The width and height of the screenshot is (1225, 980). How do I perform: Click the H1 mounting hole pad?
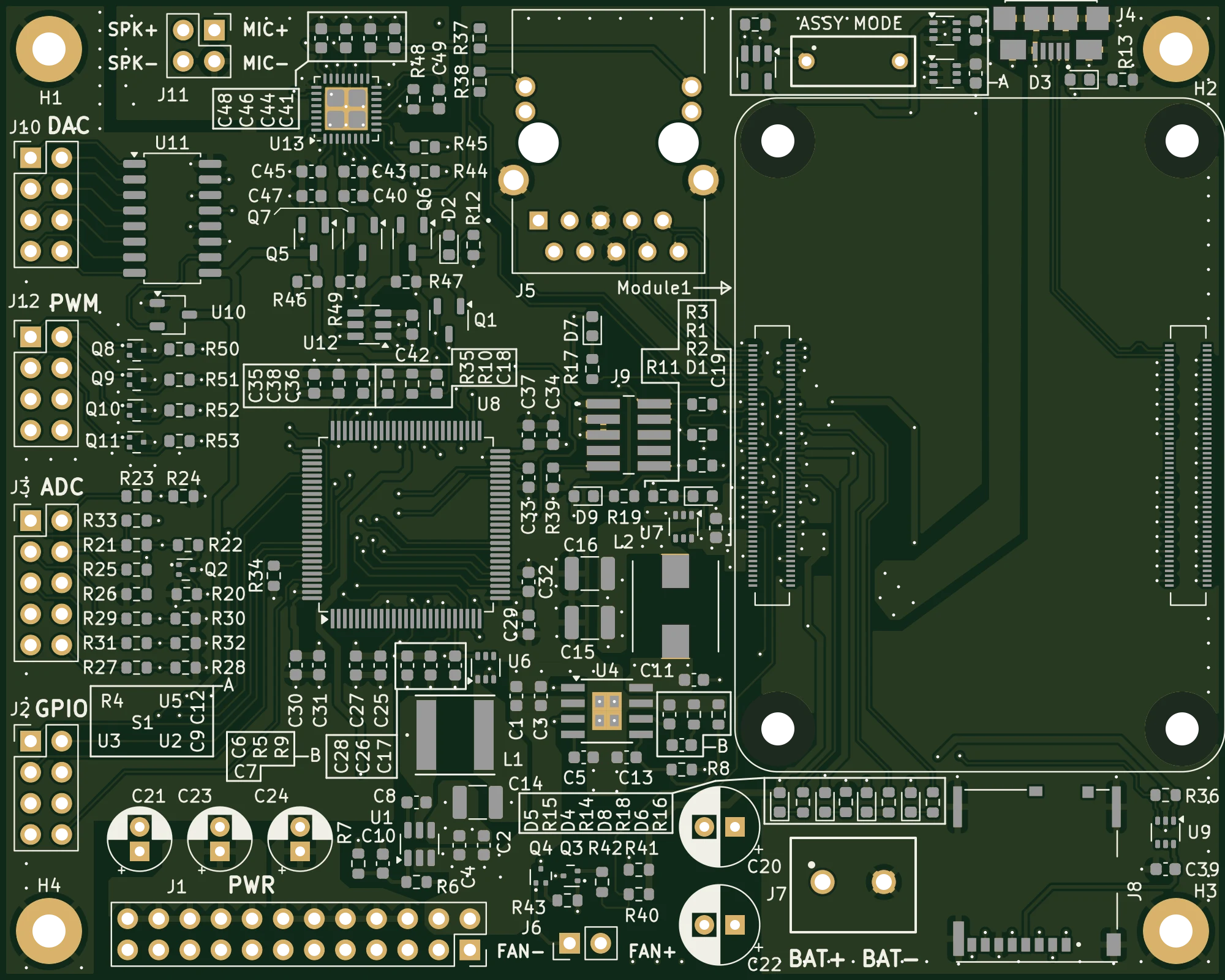pyautogui.click(x=49, y=49)
